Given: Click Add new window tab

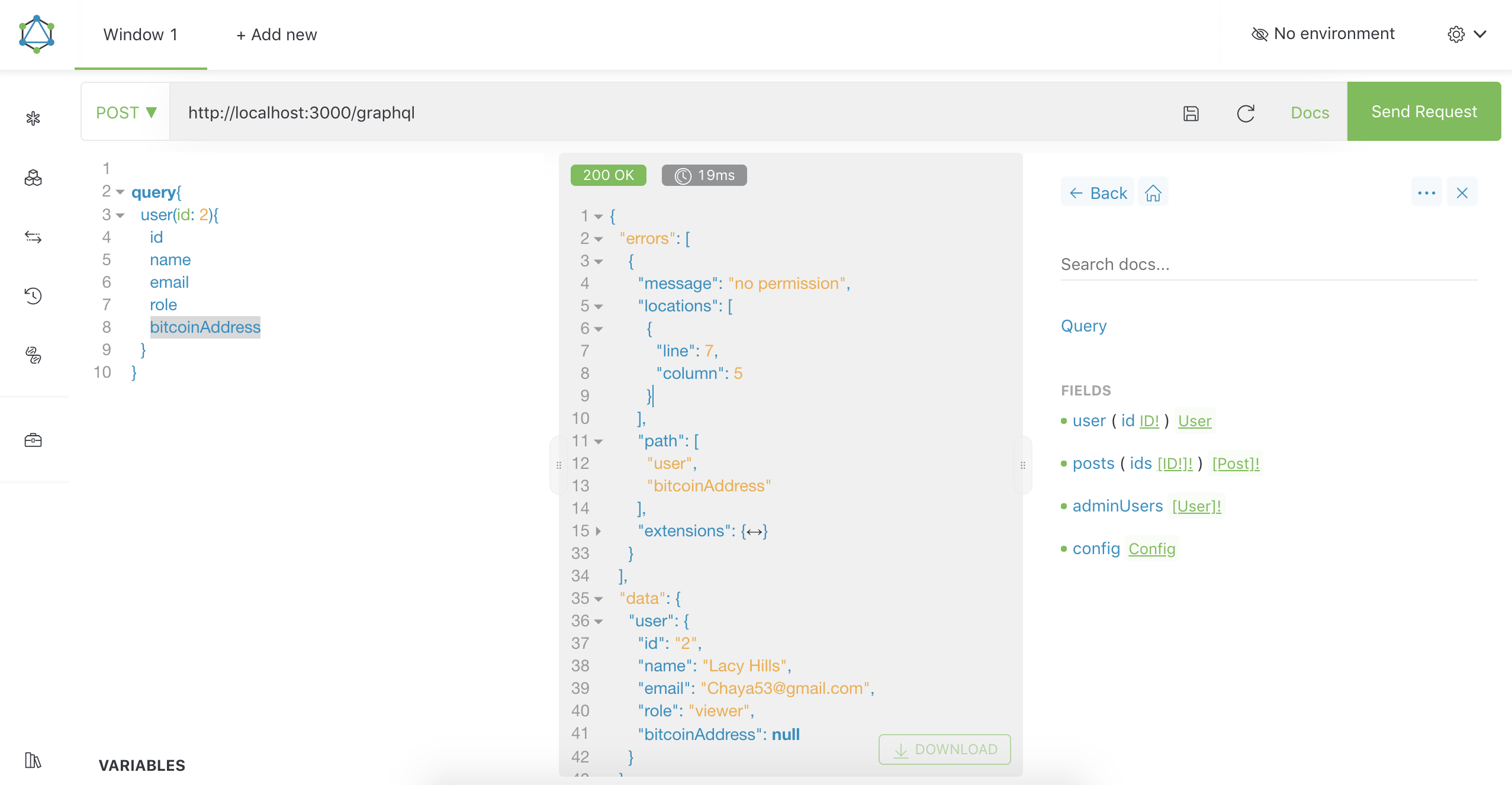Looking at the screenshot, I should (x=276, y=34).
